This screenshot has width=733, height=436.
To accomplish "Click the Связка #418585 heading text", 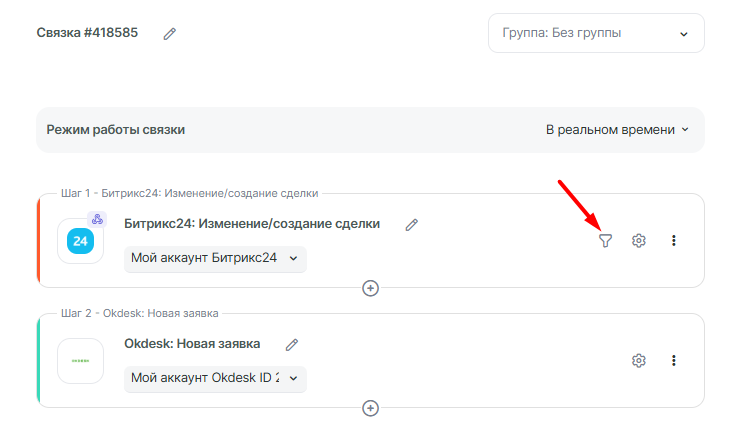I will pyautogui.click(x=87, y=33).
